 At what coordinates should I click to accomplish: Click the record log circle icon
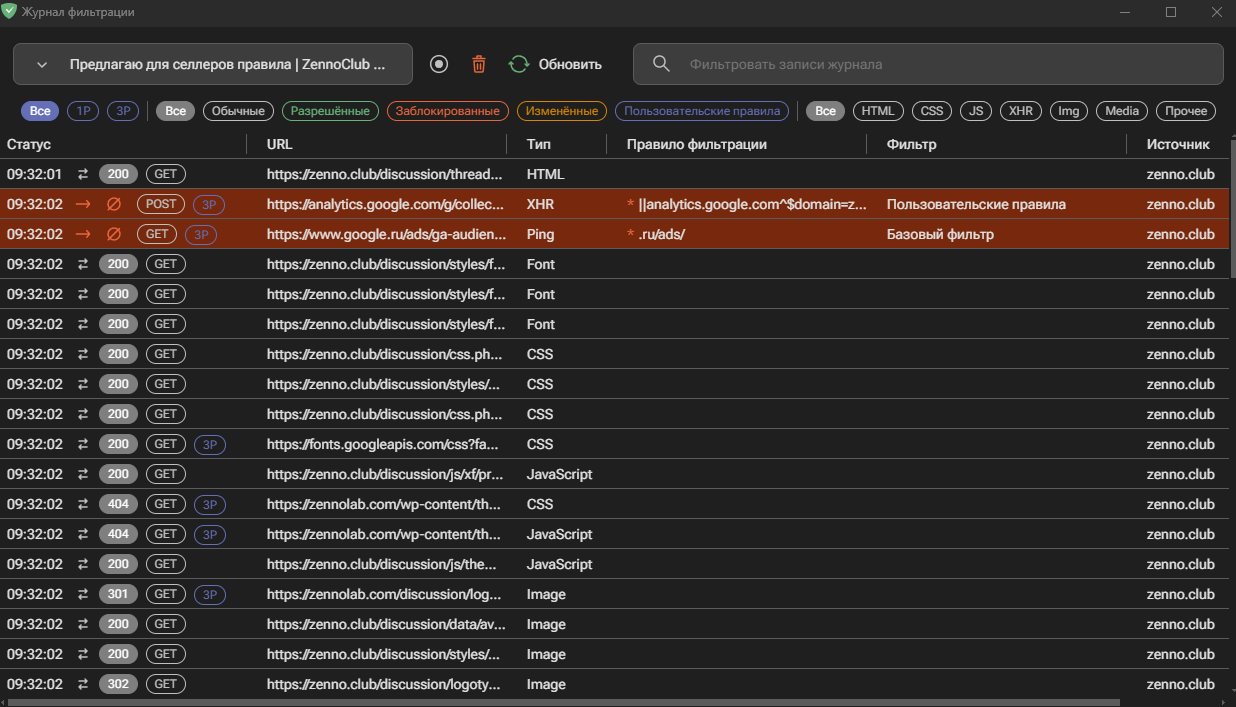pyautogui.click(x=439, y=64)
